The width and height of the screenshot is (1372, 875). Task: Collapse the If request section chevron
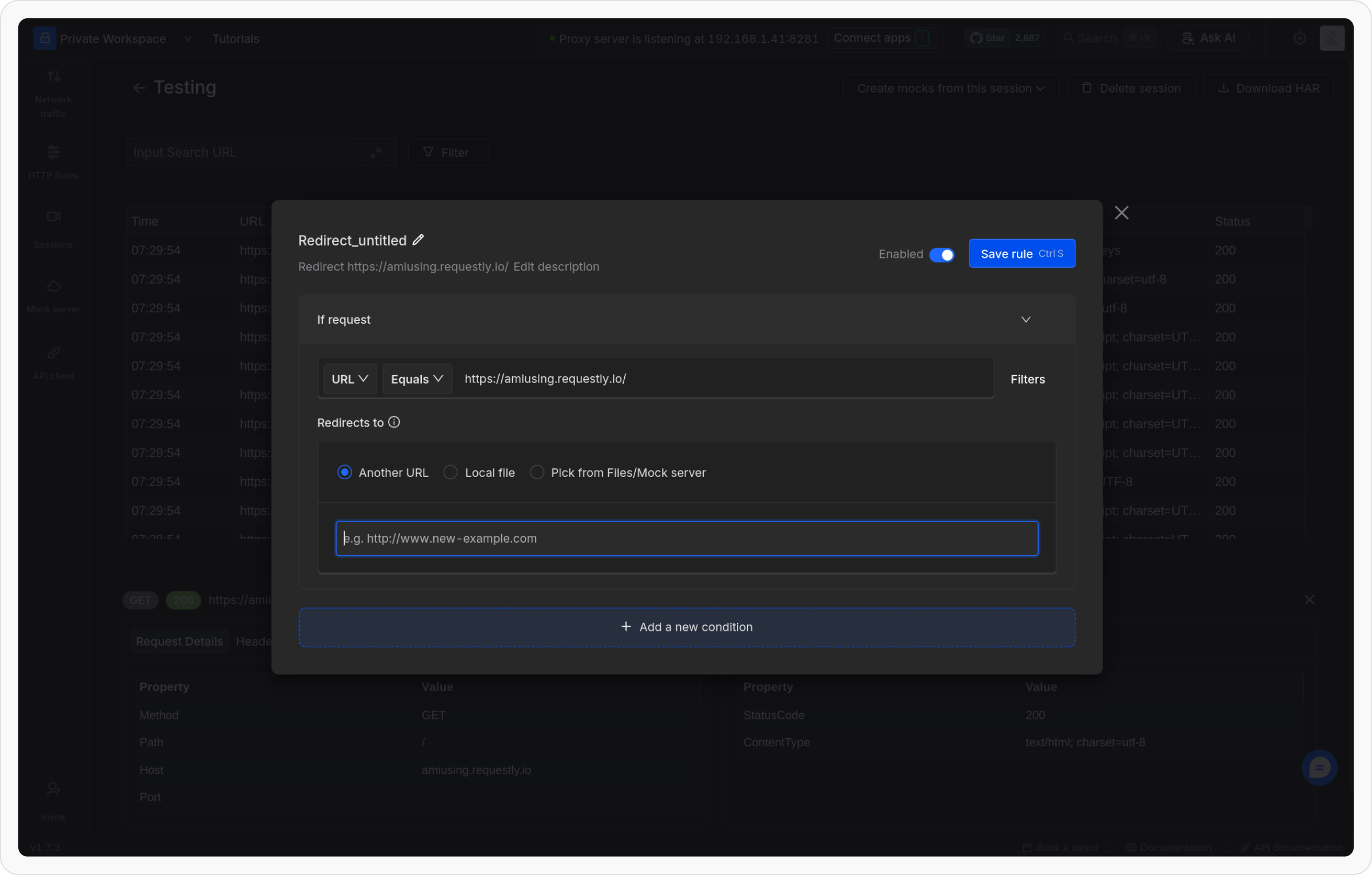1026,320
